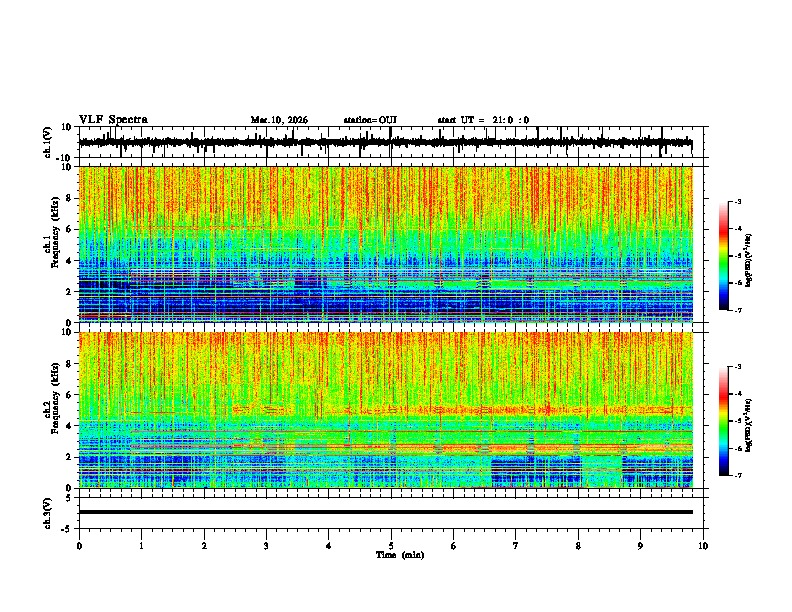Click time axis tick label '5'
Image resolution: width=792 pixels, height=612 pixels.
(391, 546)
